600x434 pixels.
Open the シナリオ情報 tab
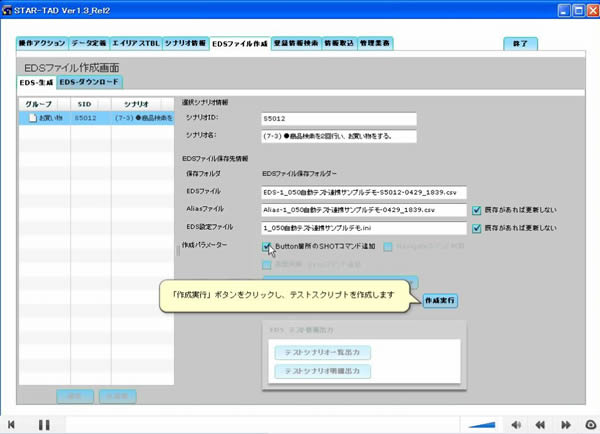pos(187,44)
